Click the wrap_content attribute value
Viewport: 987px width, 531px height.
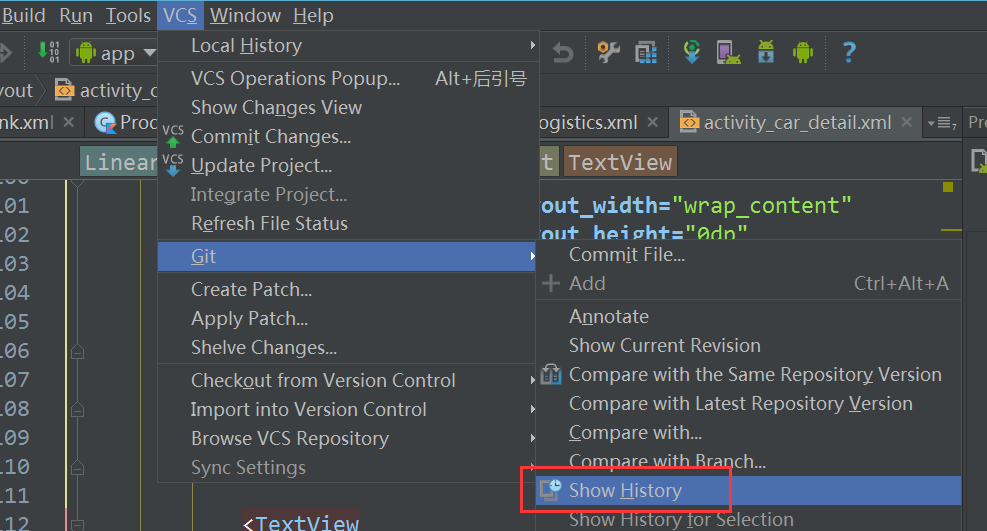tap(761, 205)
